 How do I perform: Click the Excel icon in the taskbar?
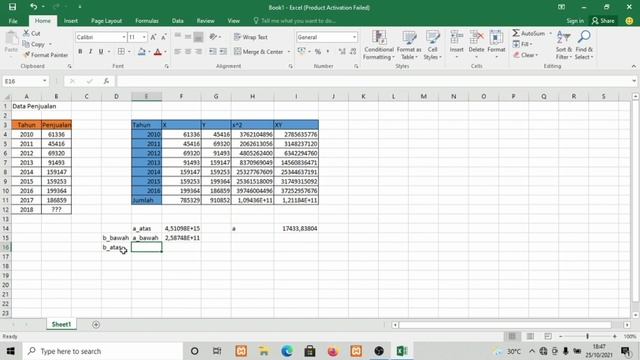coord(402,351)
